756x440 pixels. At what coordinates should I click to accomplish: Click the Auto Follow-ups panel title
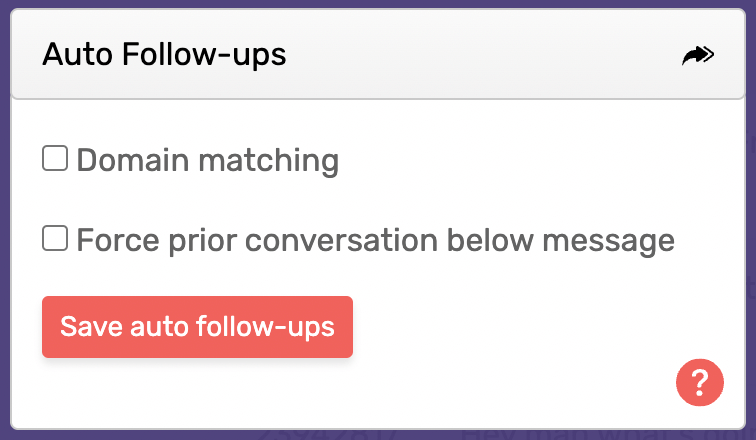point(164,54)
